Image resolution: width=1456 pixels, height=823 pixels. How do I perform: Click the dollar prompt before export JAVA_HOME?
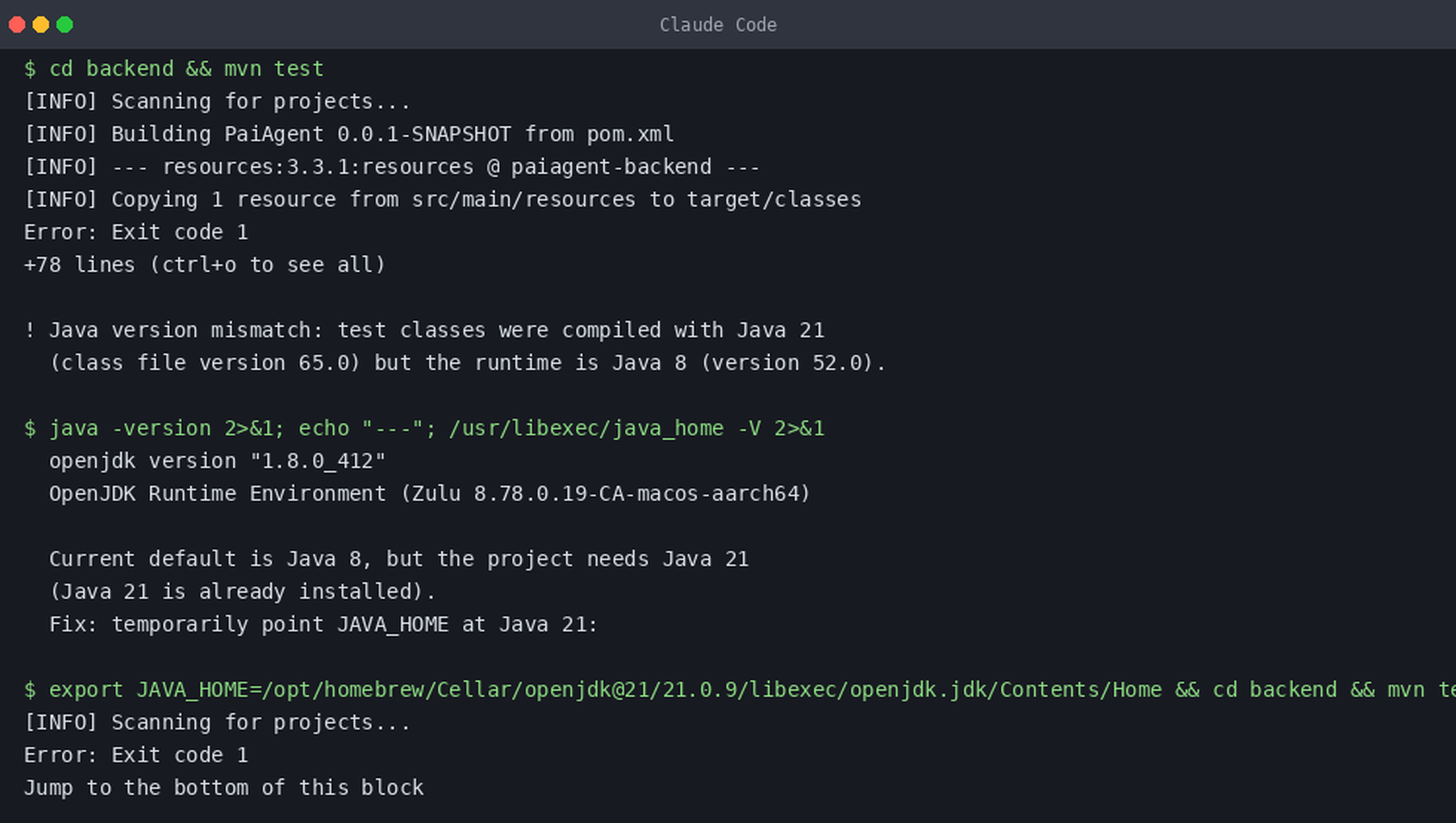tap(30, 689)
